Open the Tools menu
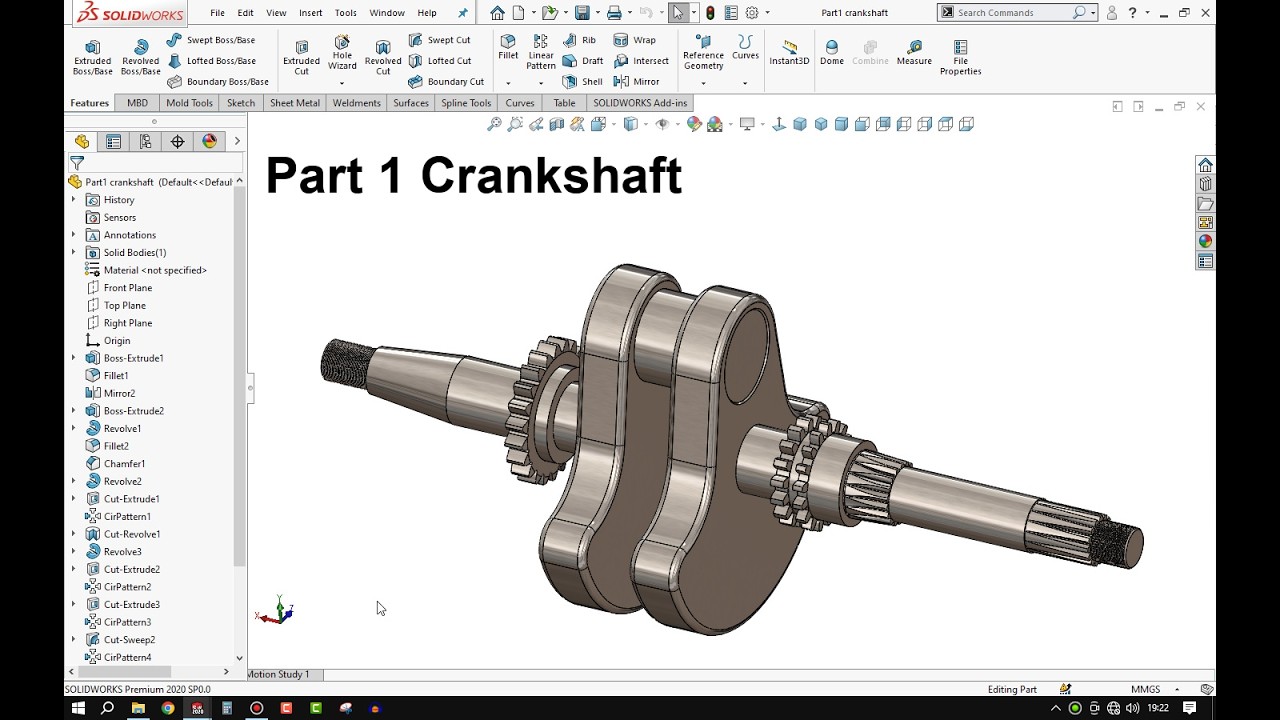Image resolution: width=1280 pixels, height=720 pixels. tap(345, 13)
